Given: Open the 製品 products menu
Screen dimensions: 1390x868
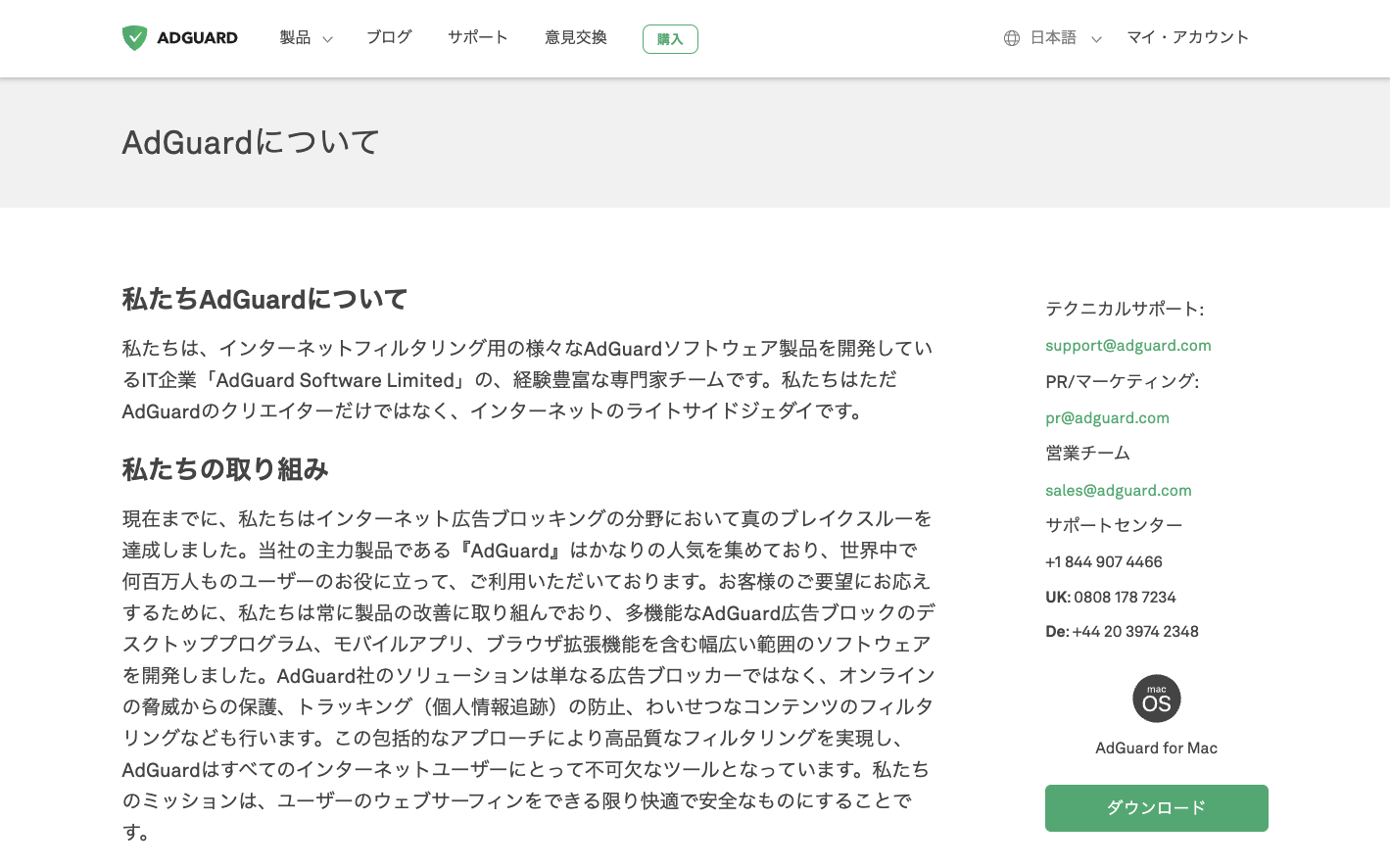Looking at the screenshot, I should click(x=295, y=37).
